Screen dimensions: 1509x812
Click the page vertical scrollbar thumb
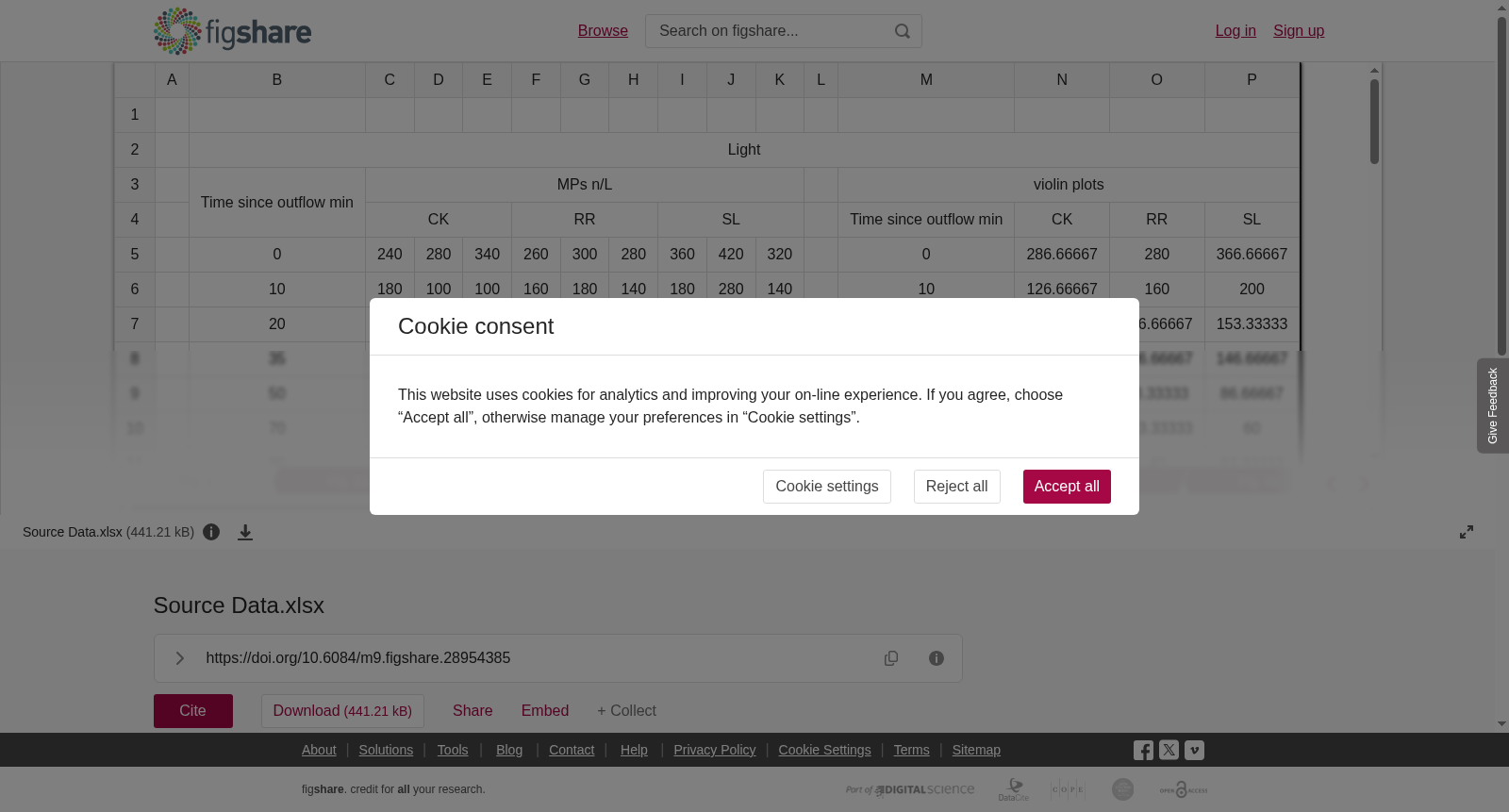1502,187
